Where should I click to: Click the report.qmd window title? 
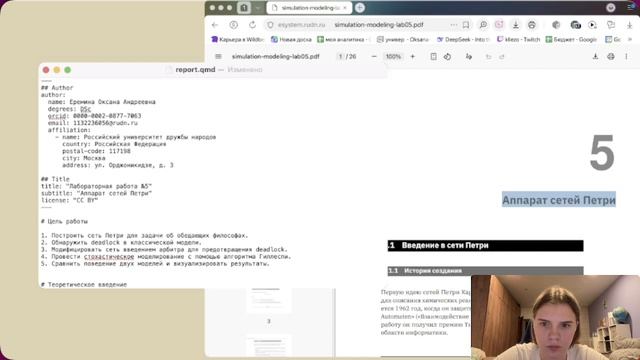tap(196, 70)
